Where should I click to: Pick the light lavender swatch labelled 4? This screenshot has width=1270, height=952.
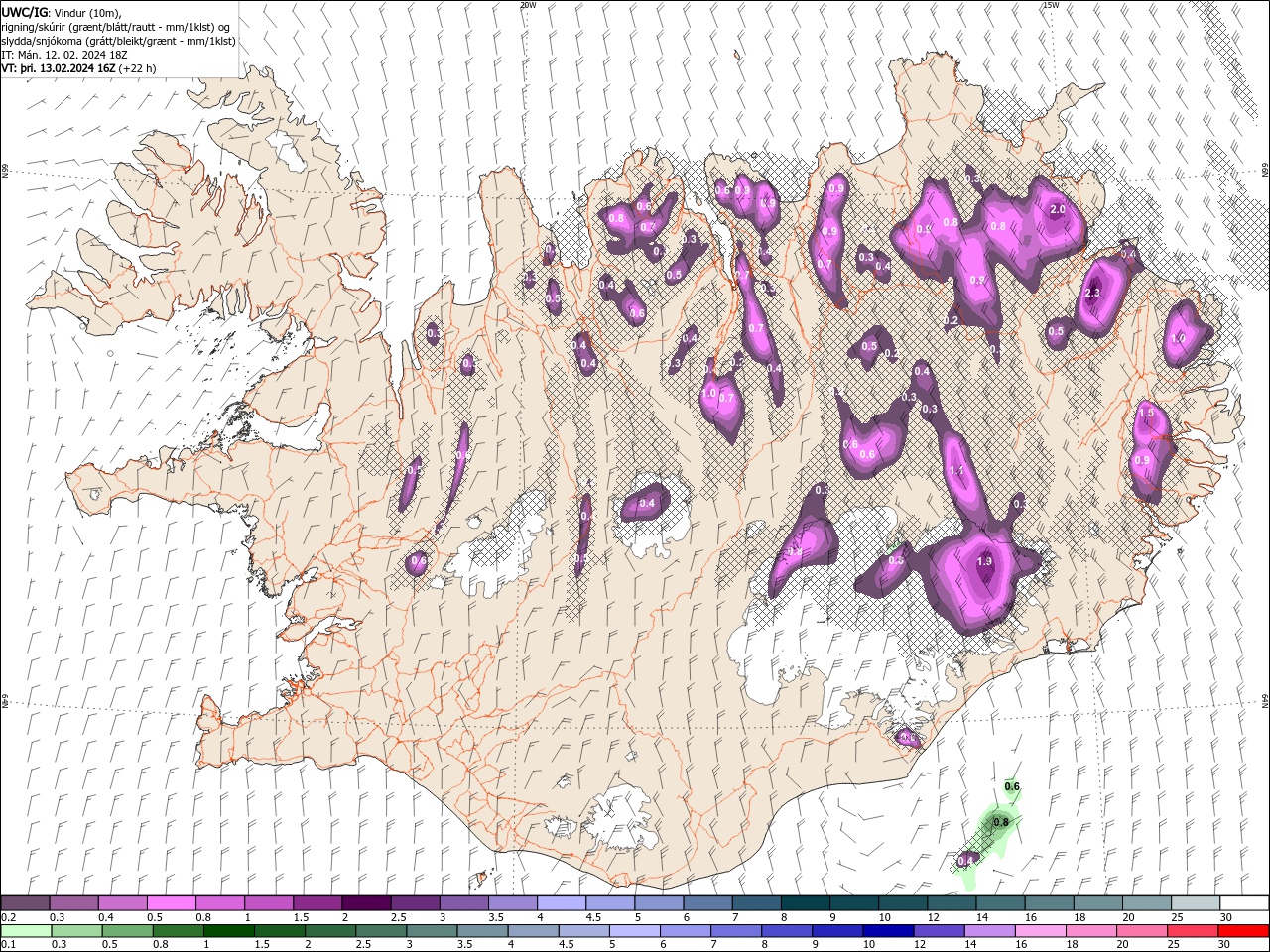[562, 903]
